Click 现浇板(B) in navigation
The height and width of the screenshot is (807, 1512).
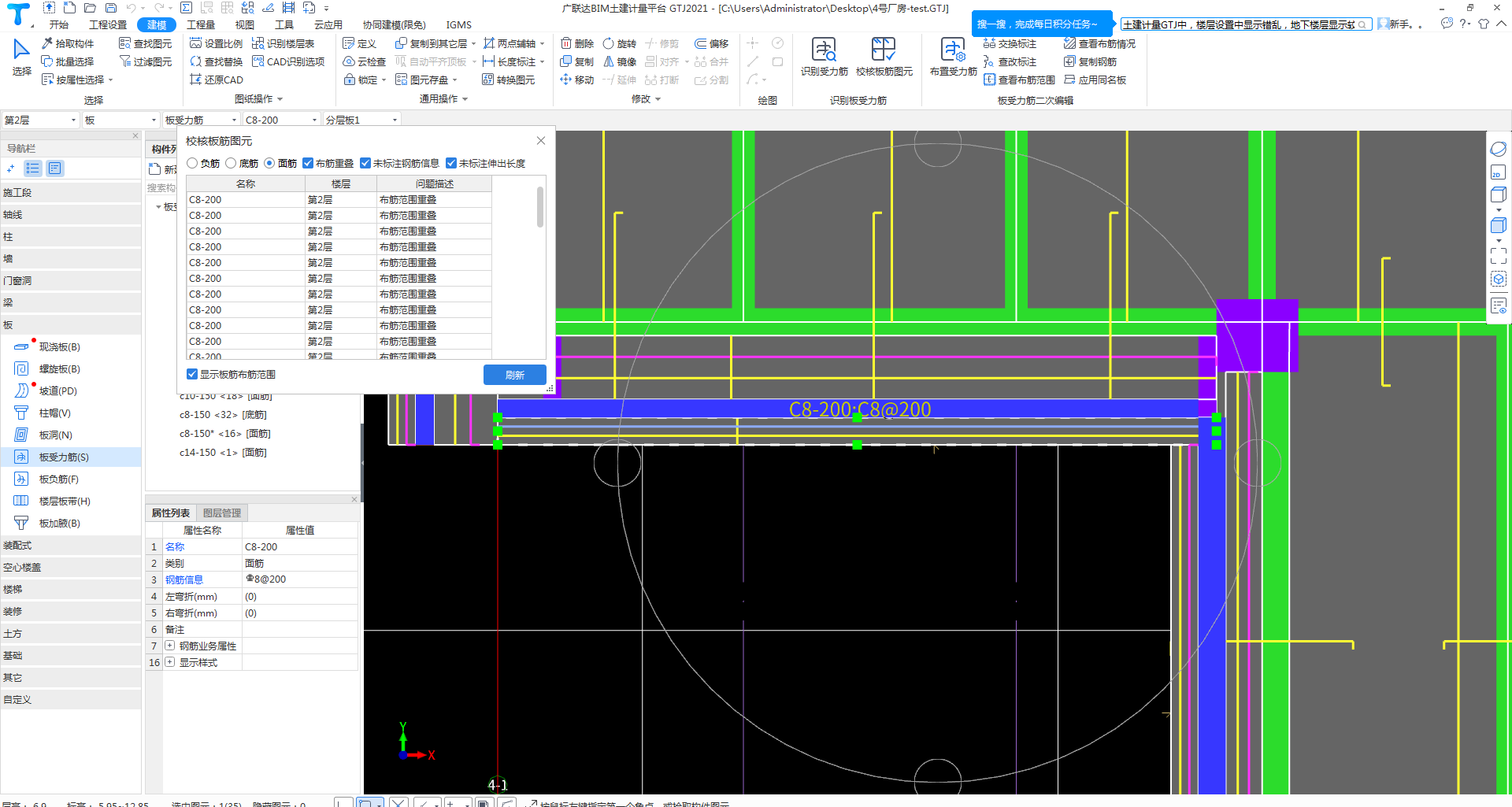click(71, 346)
